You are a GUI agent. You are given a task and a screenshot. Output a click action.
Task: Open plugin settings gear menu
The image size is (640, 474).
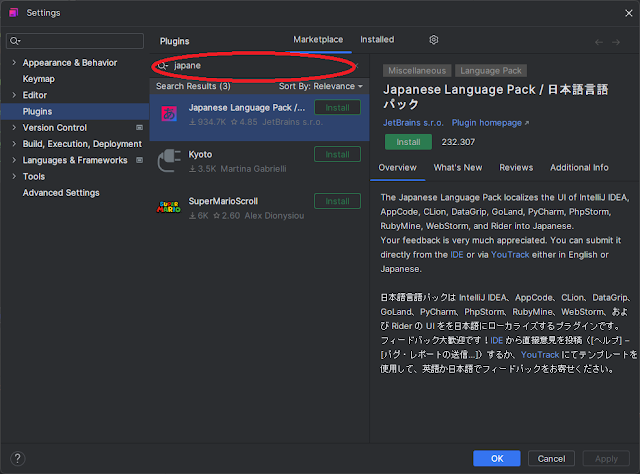[433, 40]
